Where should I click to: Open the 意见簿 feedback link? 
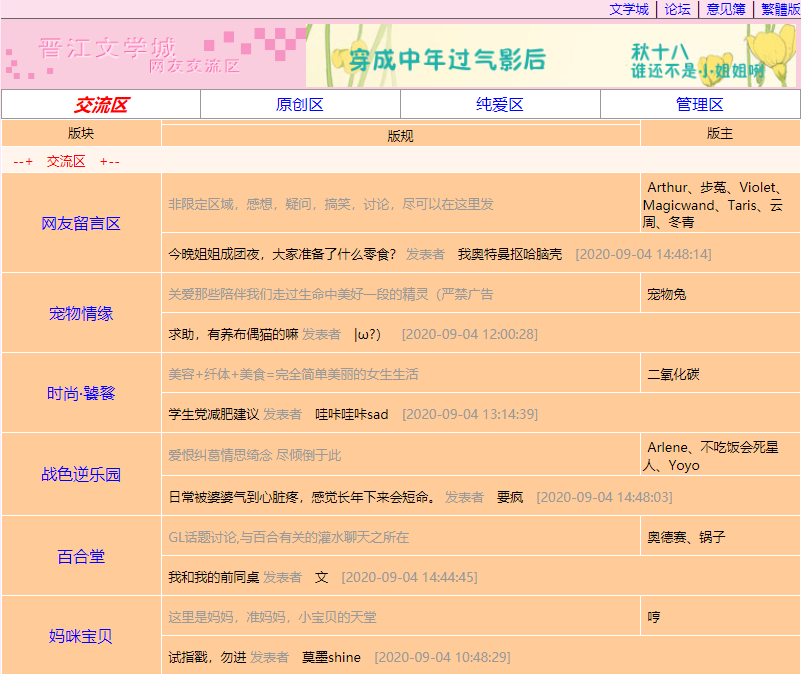coord(726,9)
